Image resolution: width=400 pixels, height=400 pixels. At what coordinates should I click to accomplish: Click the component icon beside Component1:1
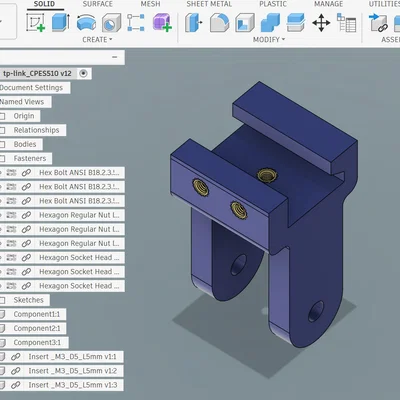click(x=2, y=314)
